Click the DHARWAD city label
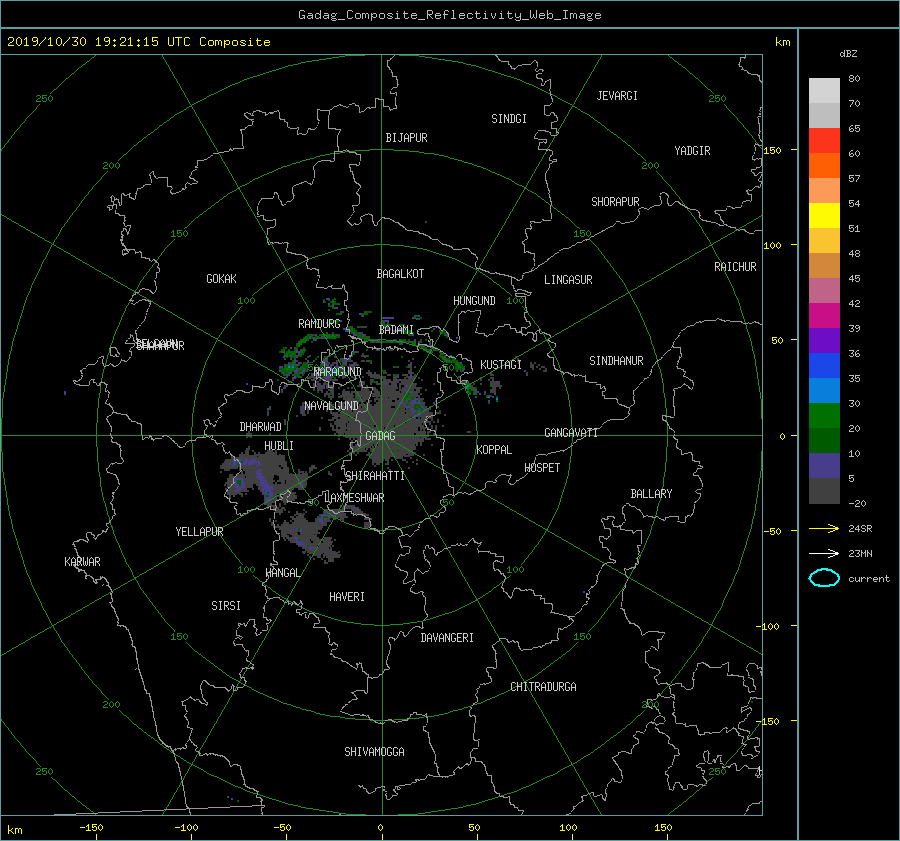 pyautogui.click(x=261, y=427)
